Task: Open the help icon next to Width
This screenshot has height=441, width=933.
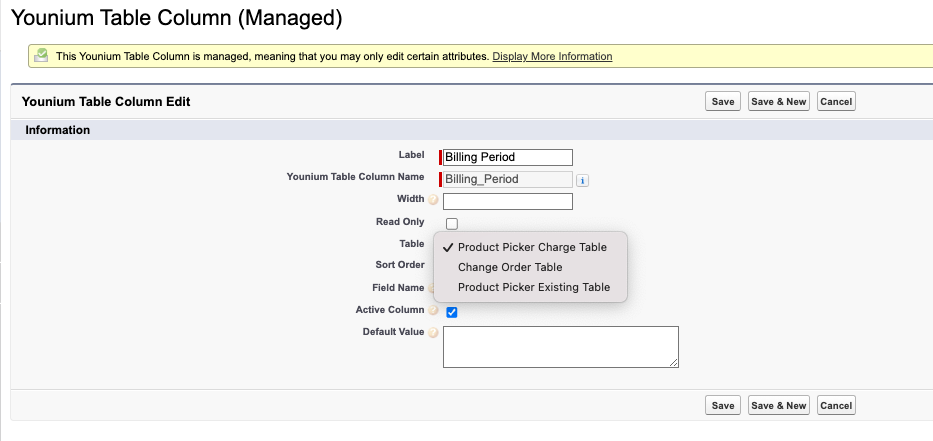Action: (433, 199)
